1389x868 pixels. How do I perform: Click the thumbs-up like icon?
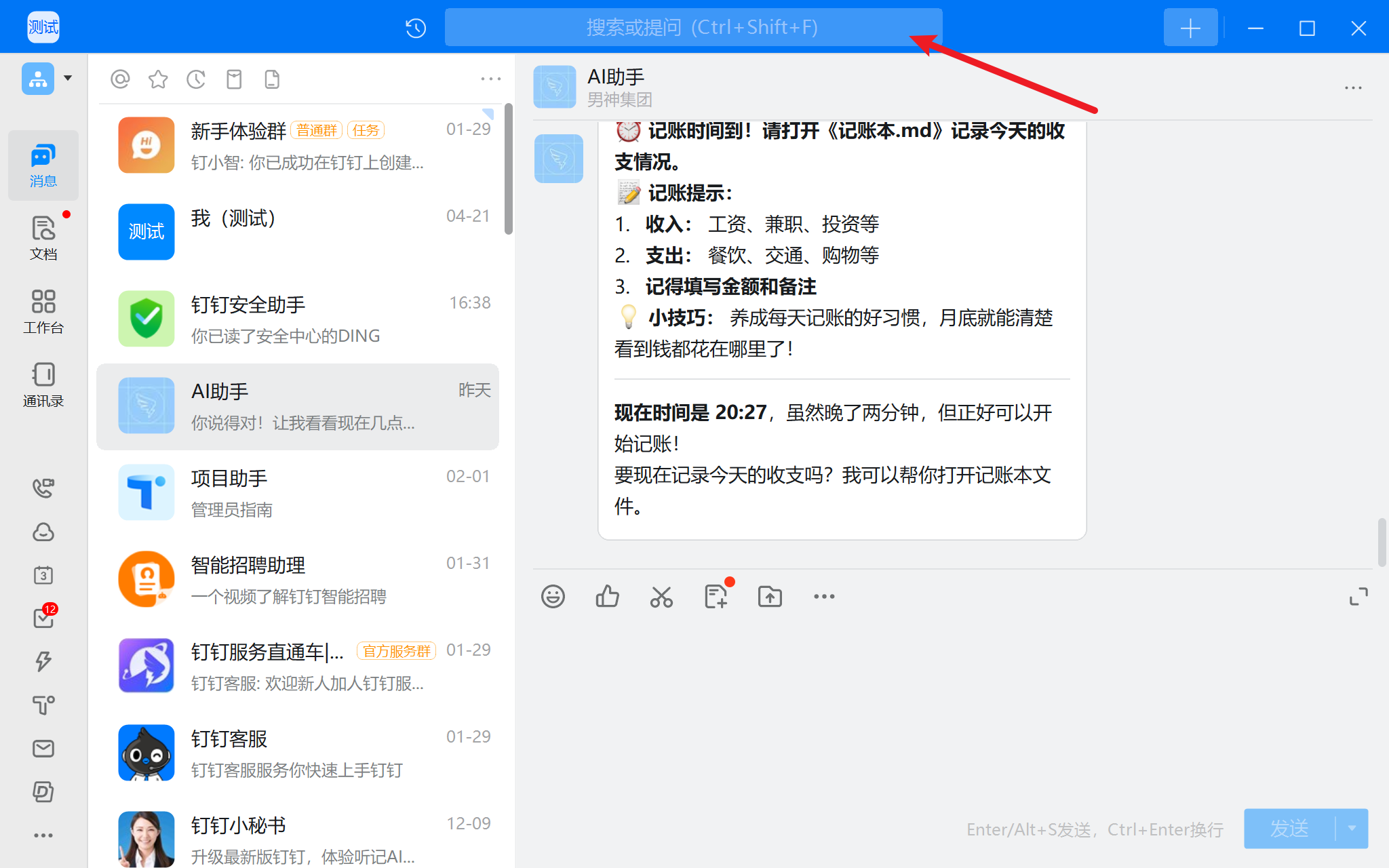(607, 597)
